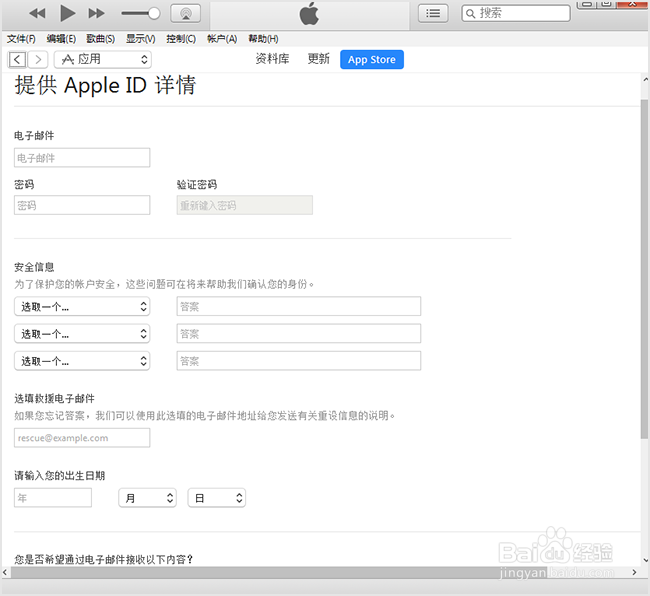Click the third 答案 answer field
The width and height of the screenshot is (650, 596).
pos(299,361)
